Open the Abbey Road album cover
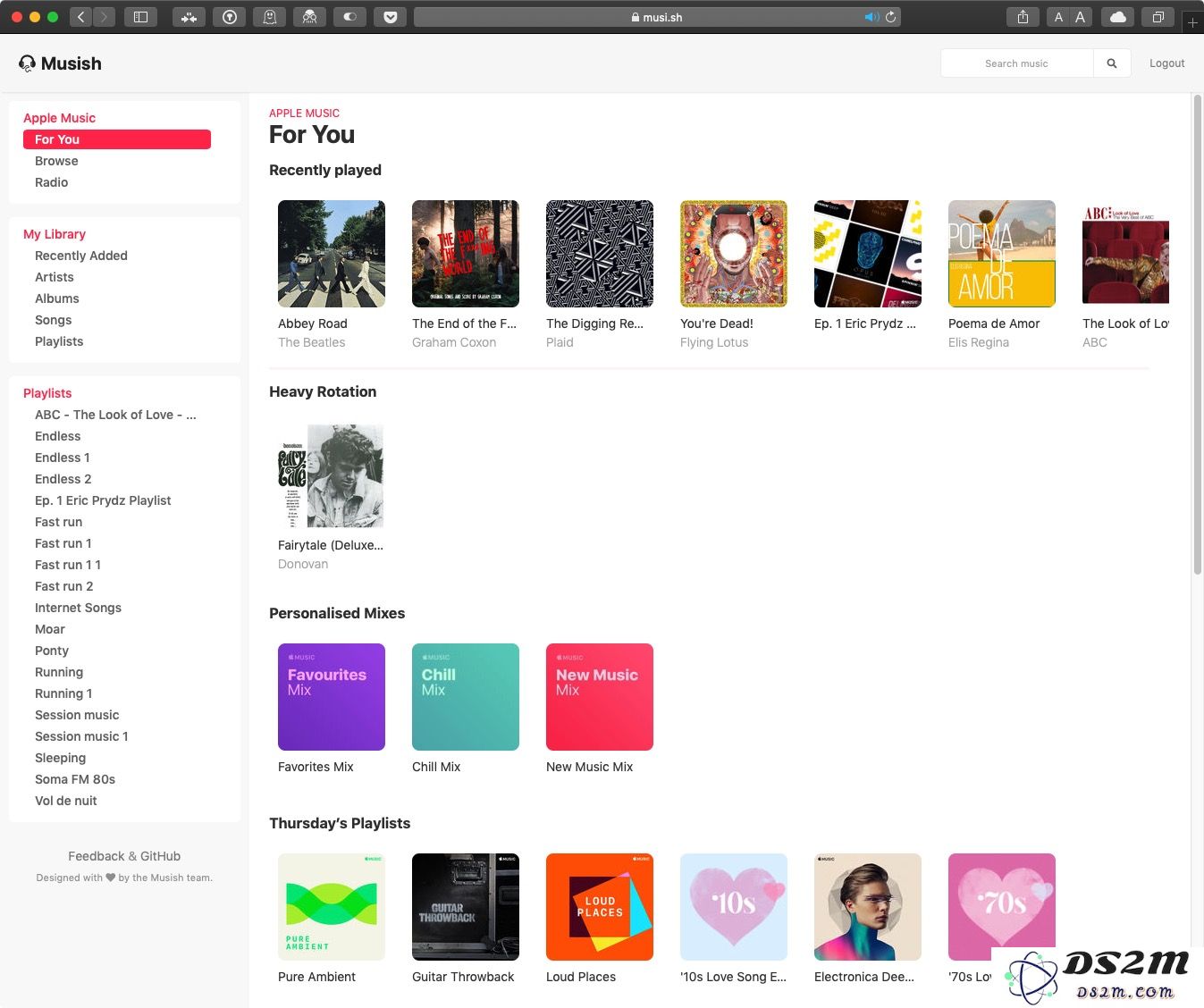The height and width of the screenshot is (1008, 1204). 332,254
